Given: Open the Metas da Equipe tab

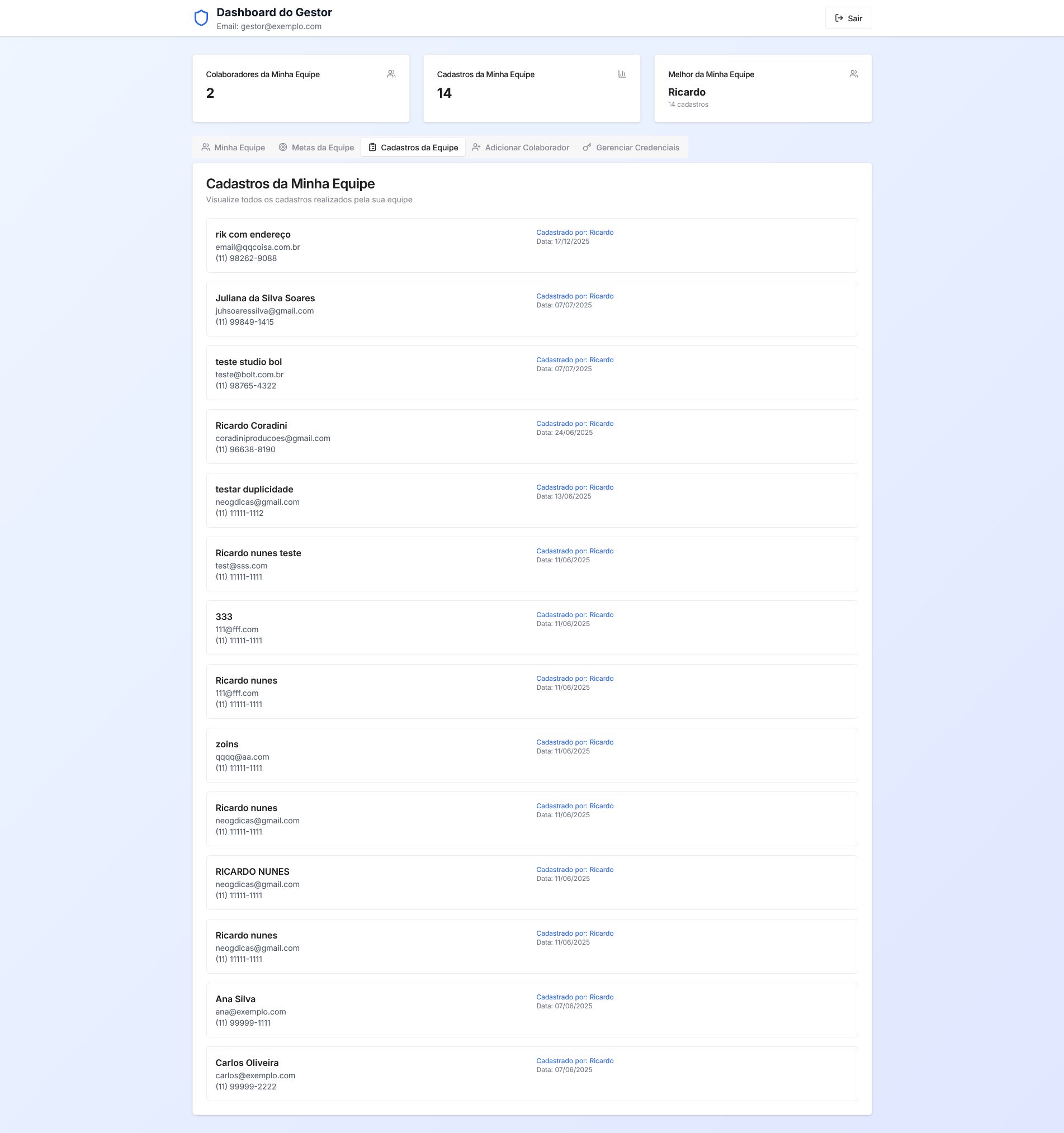Looking at the screenshot, I should click(x=316, y=148).
